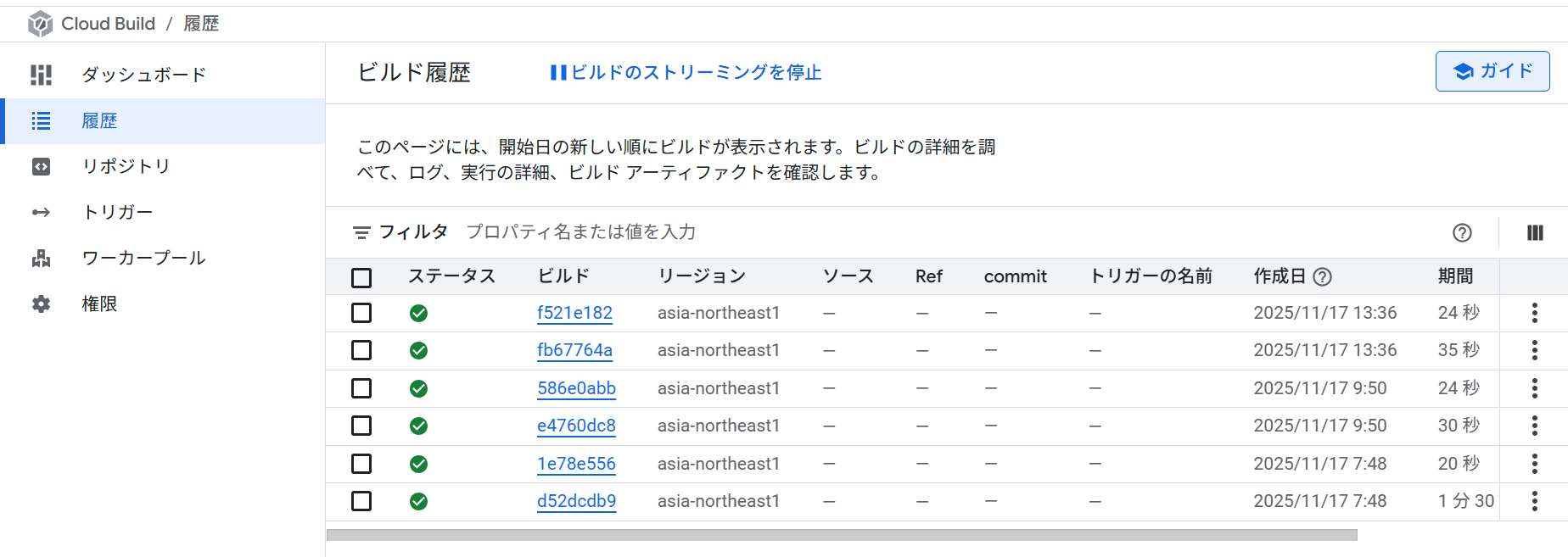This screenshot has width=1568, height=557.
Task: Open build link 586e0abb
Action: coord(576,388)
